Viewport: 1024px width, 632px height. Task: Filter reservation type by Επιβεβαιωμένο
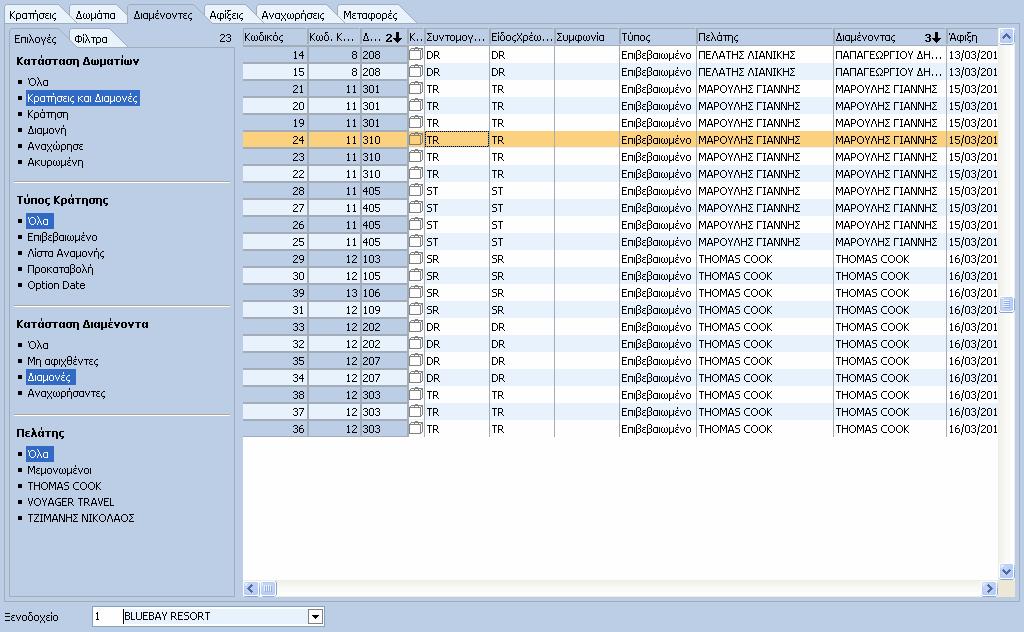coord(62,237)
